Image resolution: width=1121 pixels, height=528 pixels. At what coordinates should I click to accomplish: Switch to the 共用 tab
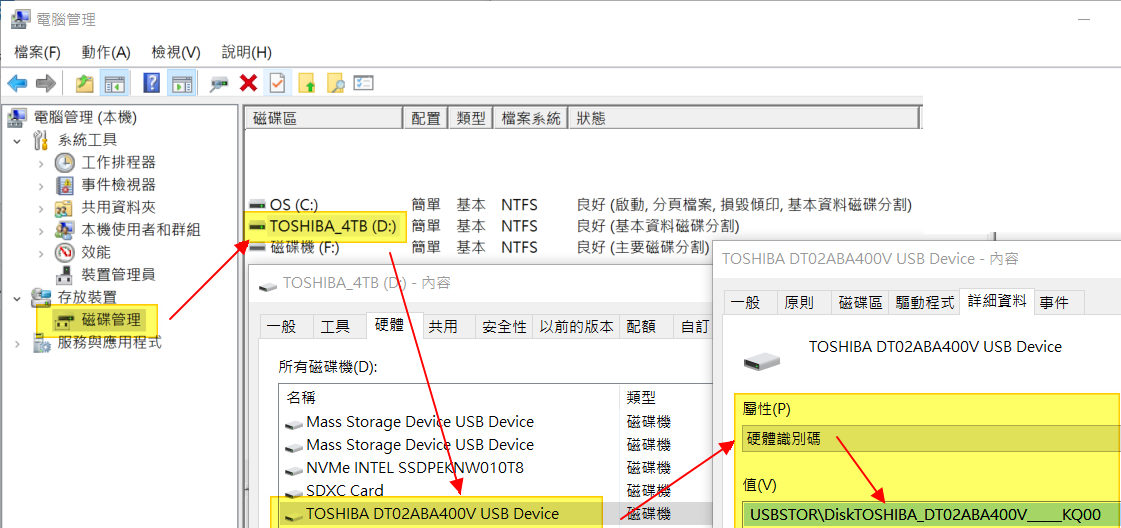tap(449, 326)
